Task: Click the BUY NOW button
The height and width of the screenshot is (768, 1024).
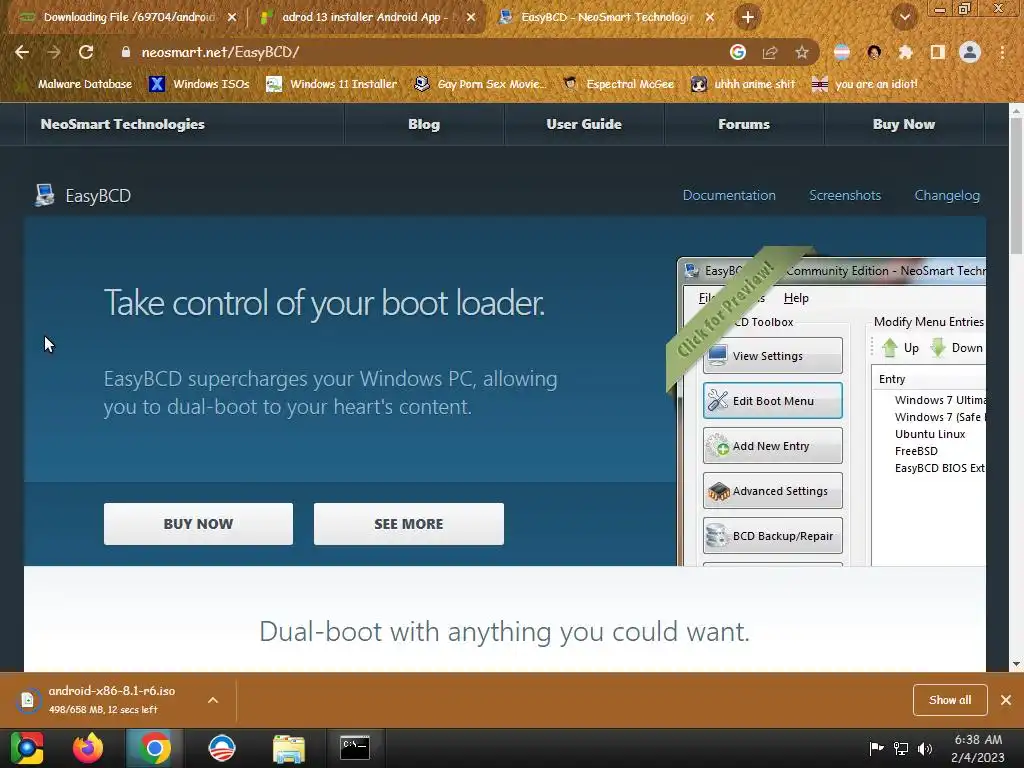Action: point(198,524)
